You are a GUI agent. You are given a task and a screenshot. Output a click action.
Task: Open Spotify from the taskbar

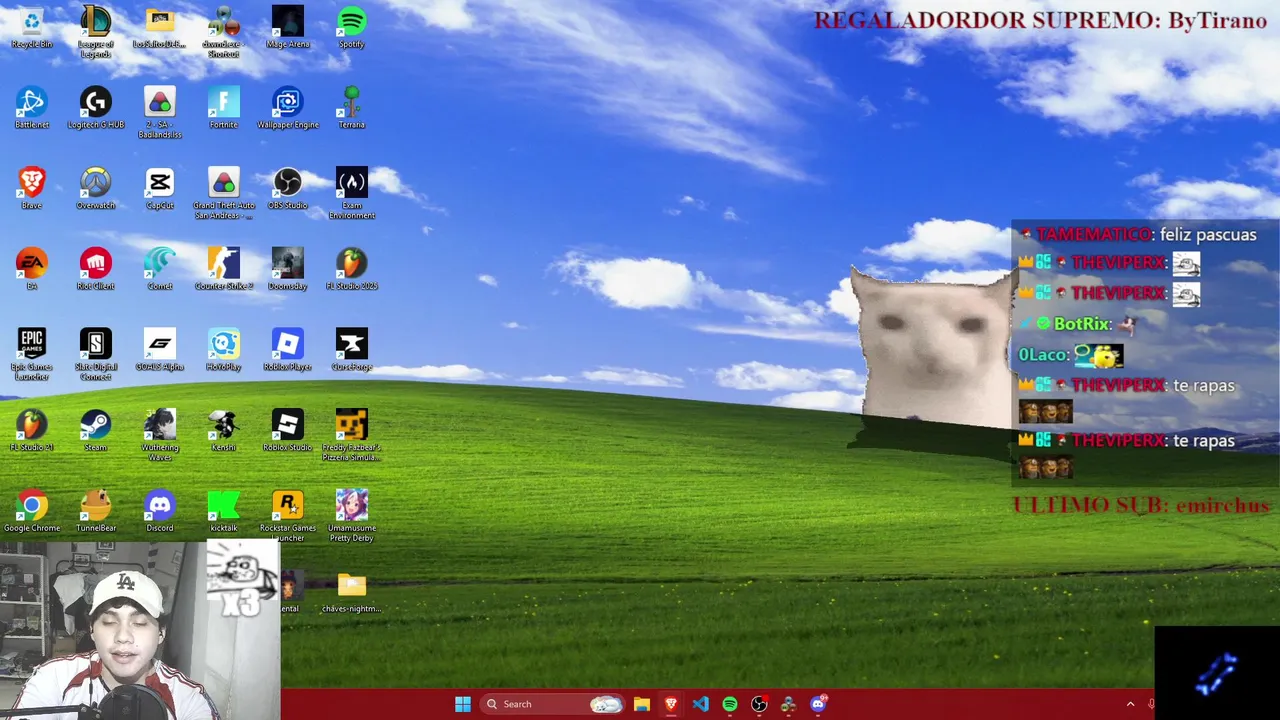click(x=730, y=704)
